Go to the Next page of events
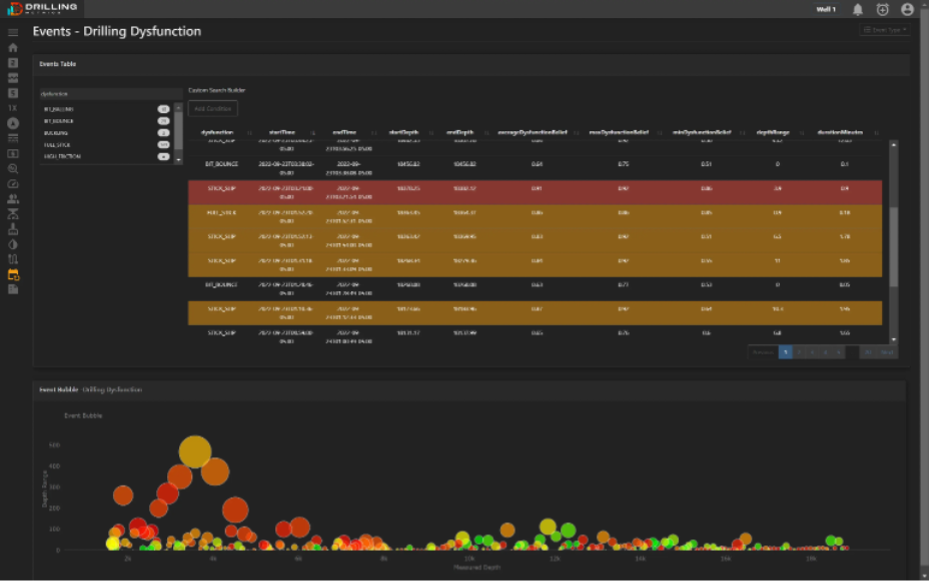This screenshot has width=931, height=583. click(x=887, y=352)
